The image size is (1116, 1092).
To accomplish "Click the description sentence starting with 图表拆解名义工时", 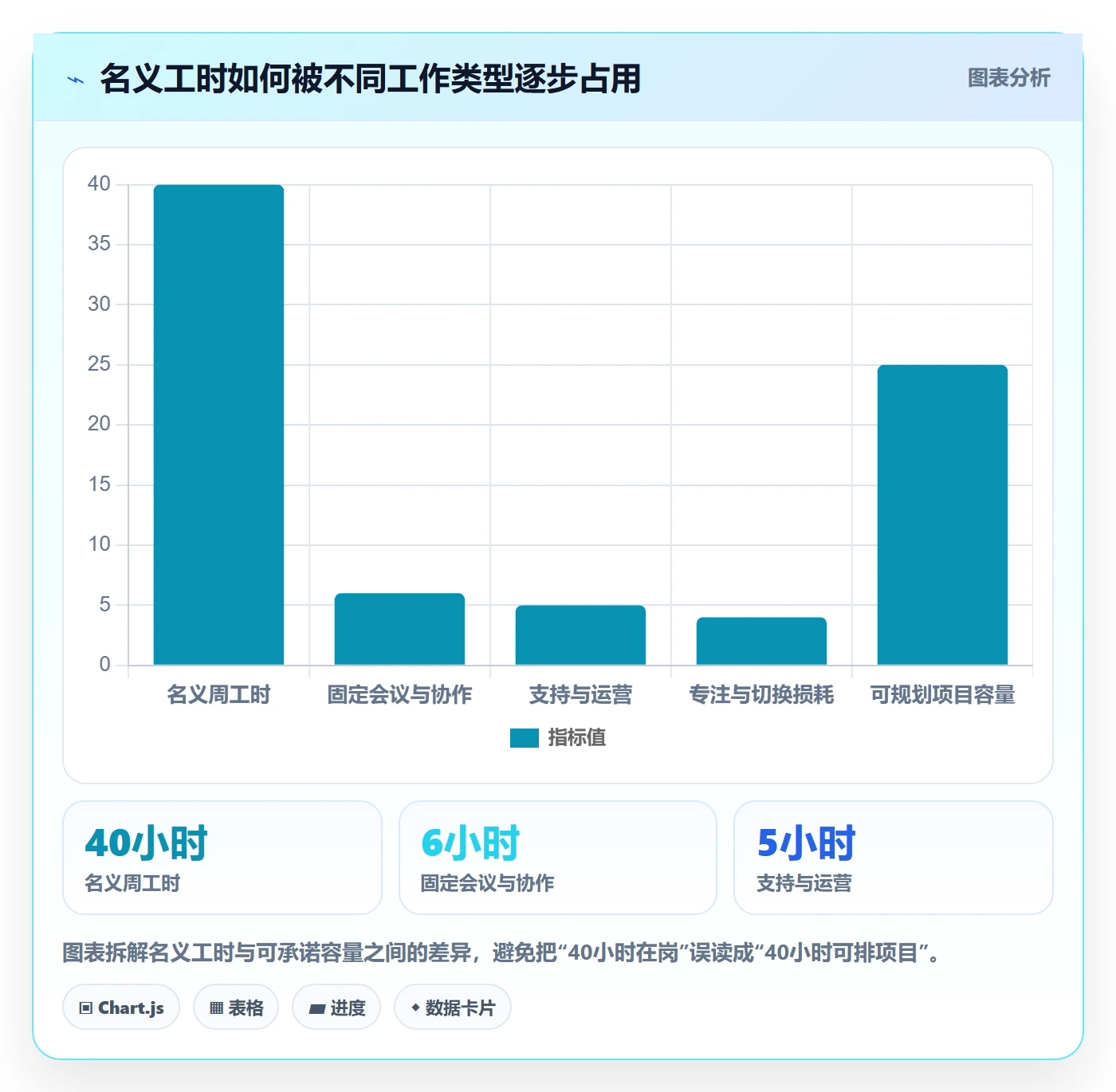I will [502, 953].
